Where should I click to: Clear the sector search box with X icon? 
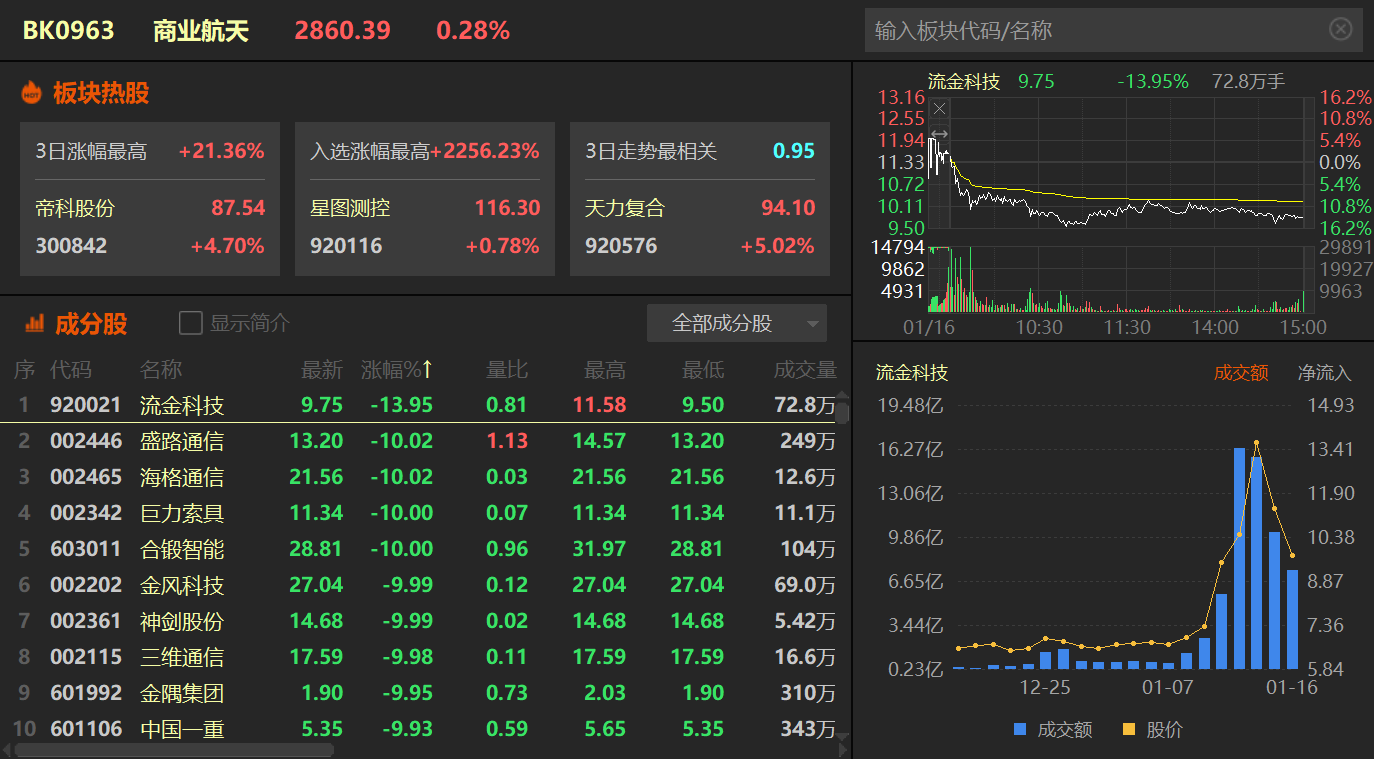coord(1340,29)
